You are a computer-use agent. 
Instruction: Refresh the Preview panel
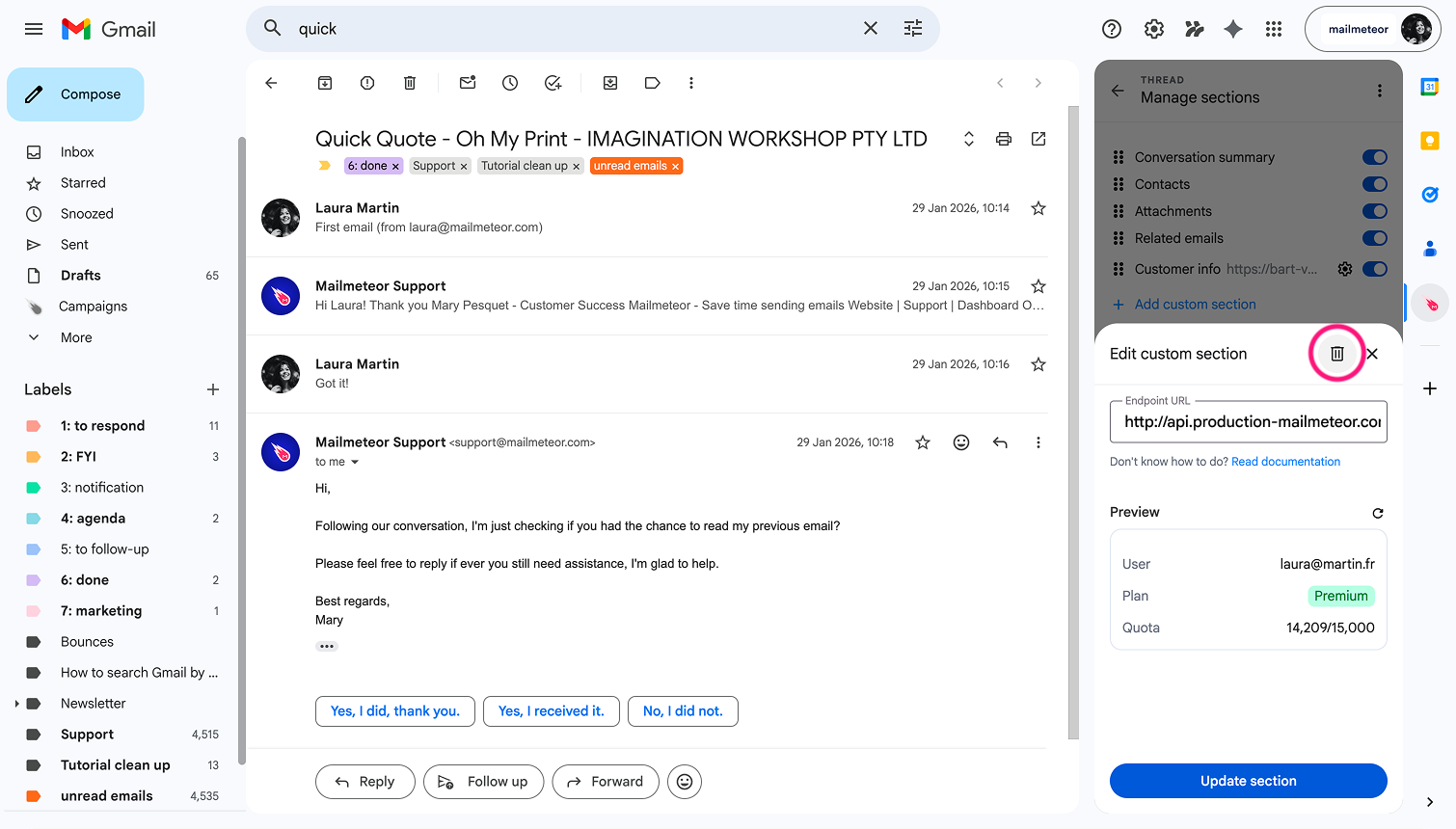(x=1378, y=513)
